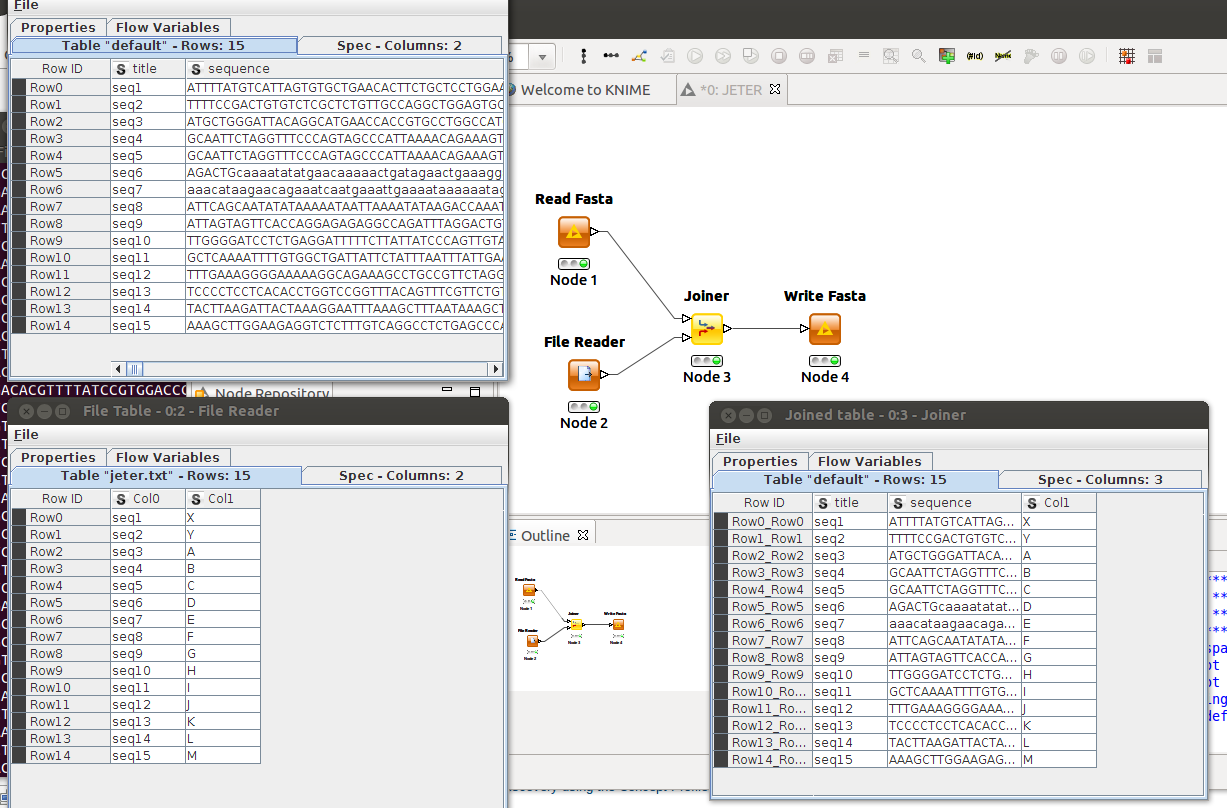Viewport: 1227px width, 808px height.
Task: Open Flow Variables tab in File Reader window
Action: tap(168, 457)
